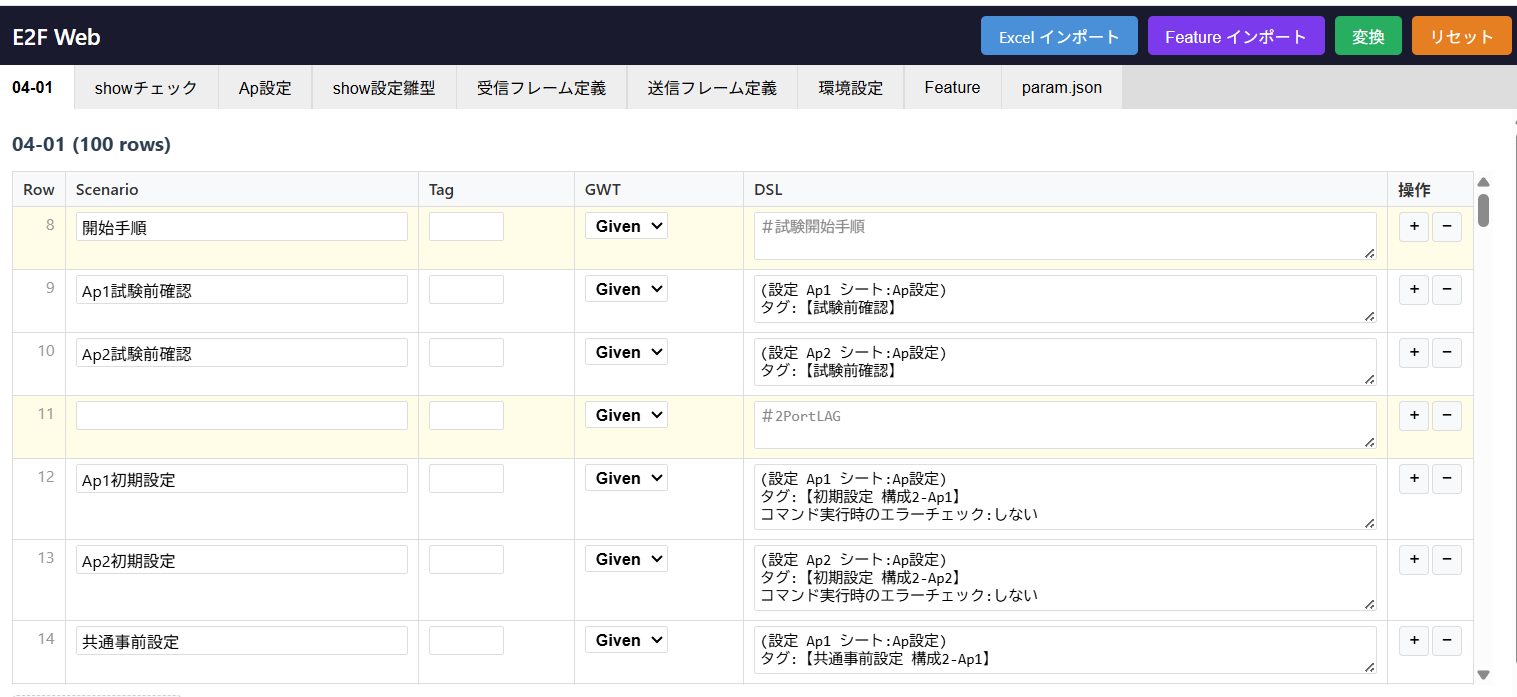This screenshot has height=697, width=1517.
Task: Go to the param.json tab
Action: (x=1060, y=87)
